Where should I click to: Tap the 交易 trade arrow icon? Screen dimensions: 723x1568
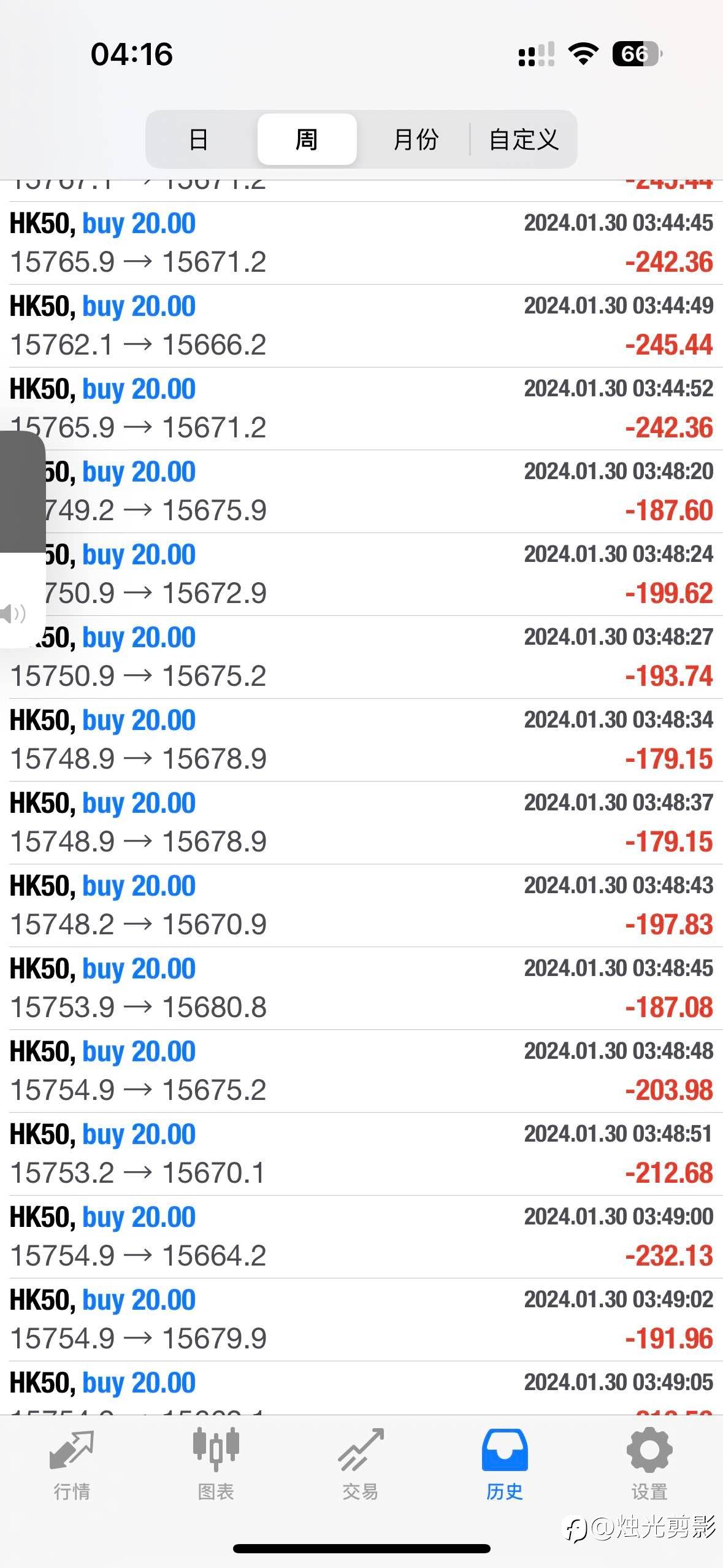361,1450
